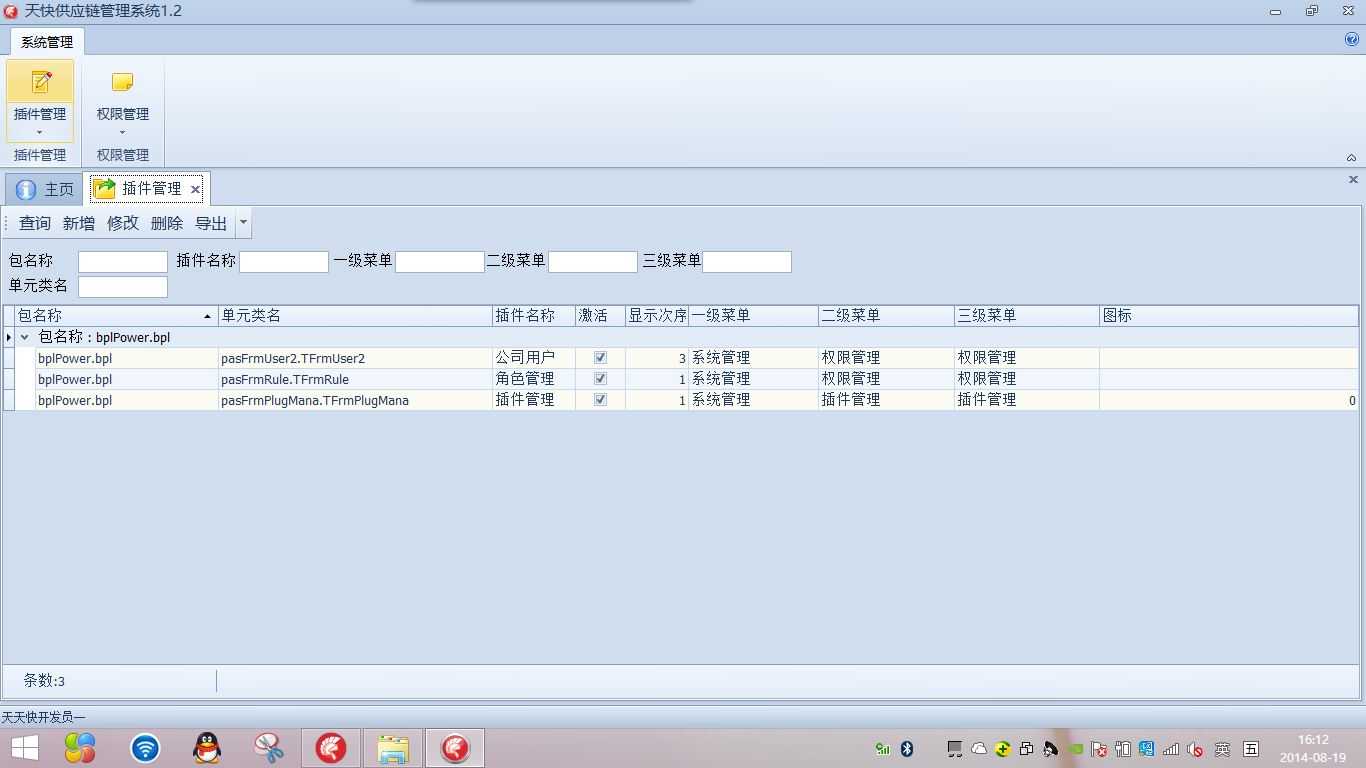Viewport: 1366px width, 768px height.
Task: Close the 插件管理 tab
Action: coord(195,189)
